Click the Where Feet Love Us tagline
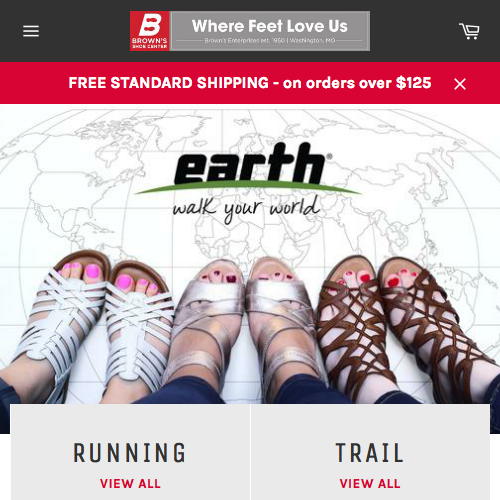 270,26
